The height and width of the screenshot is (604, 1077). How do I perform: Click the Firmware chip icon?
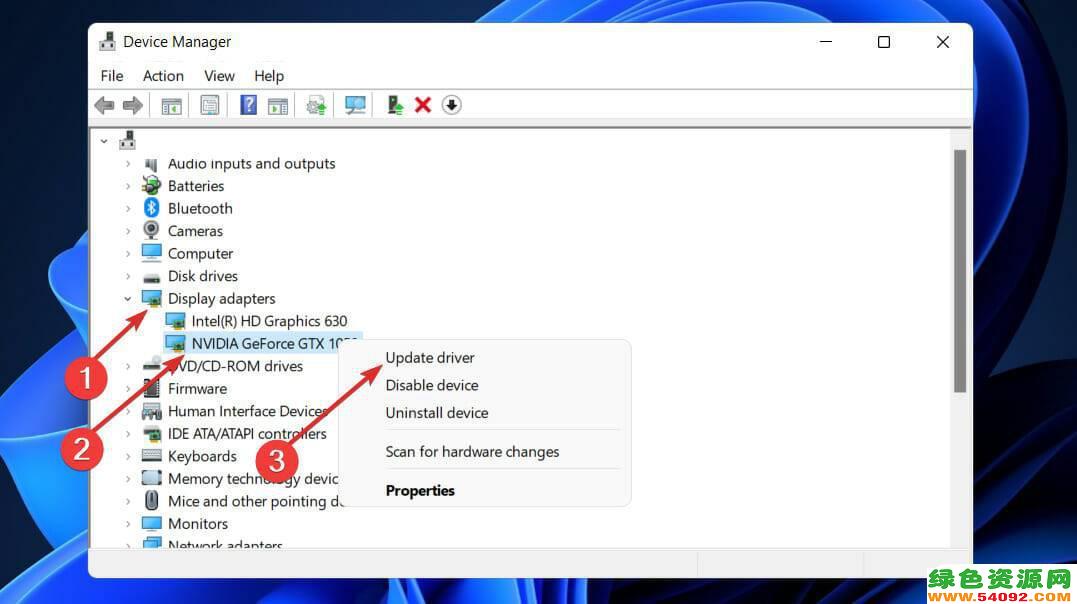(x=151, y=388)
